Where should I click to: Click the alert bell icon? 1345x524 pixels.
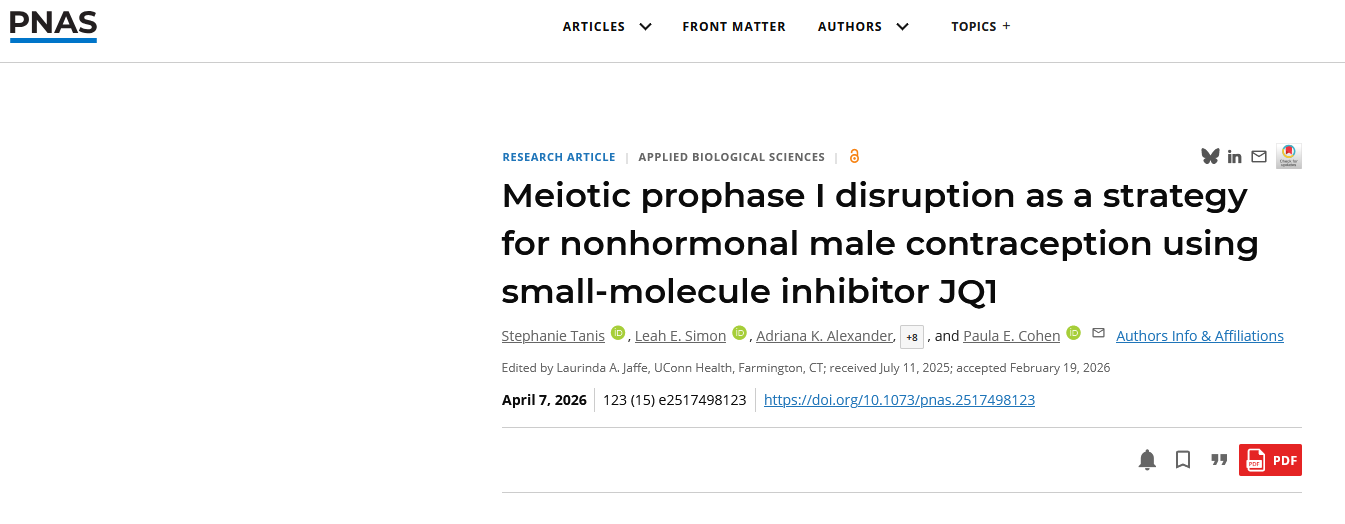pos(1147,460)
